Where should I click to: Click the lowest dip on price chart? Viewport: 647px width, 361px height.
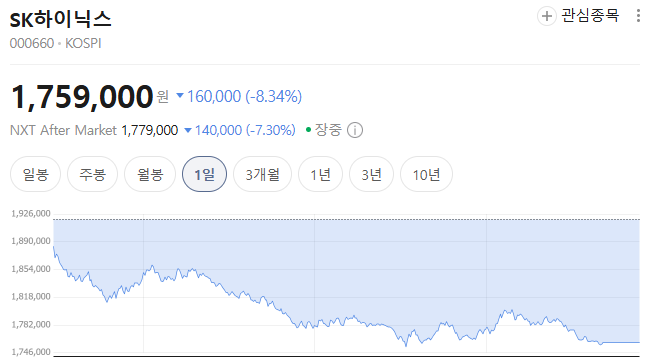tap(406, 345)
